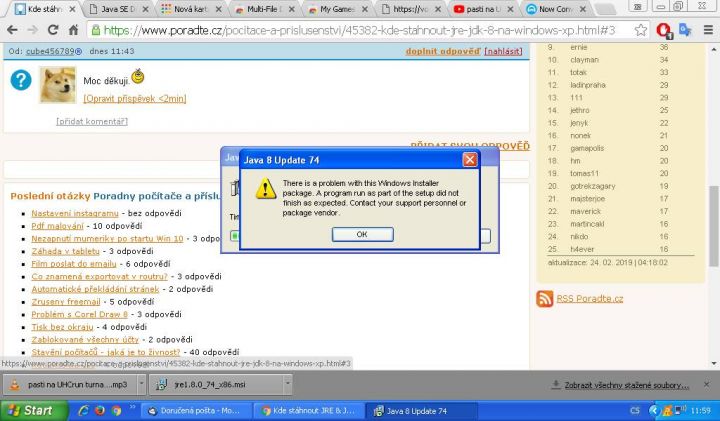Launch Firefox from quick launch

pyautogui.click(x=100, y=410)
